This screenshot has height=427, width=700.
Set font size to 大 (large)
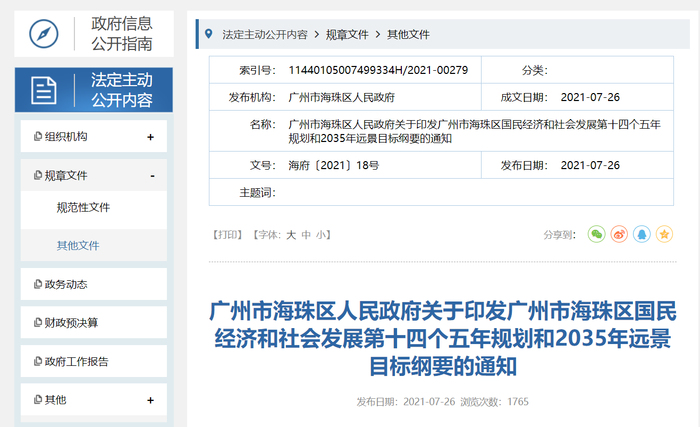pyautogui.click(x=291, y=235)
